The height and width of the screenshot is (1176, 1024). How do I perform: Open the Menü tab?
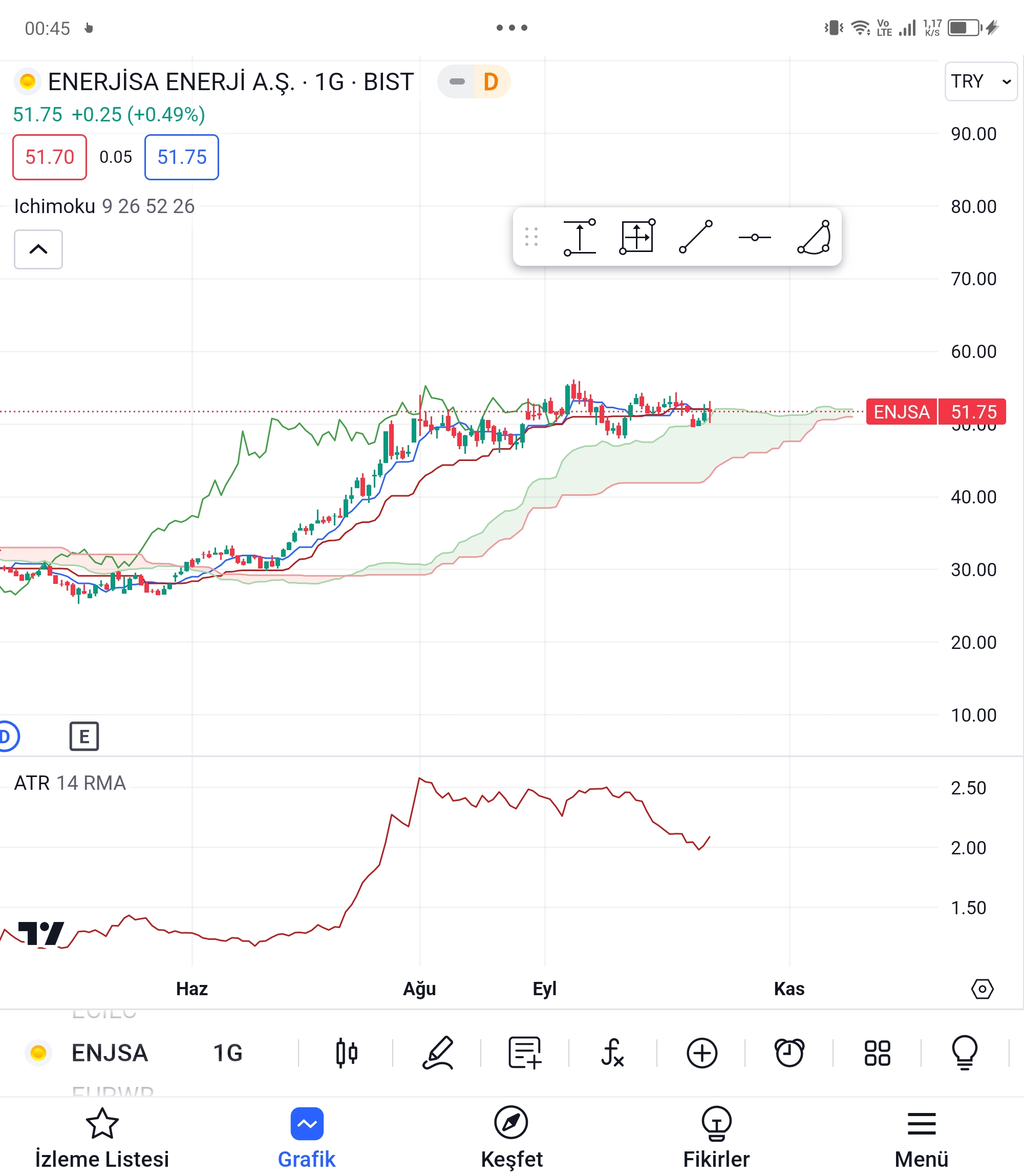pos(921,1138)
